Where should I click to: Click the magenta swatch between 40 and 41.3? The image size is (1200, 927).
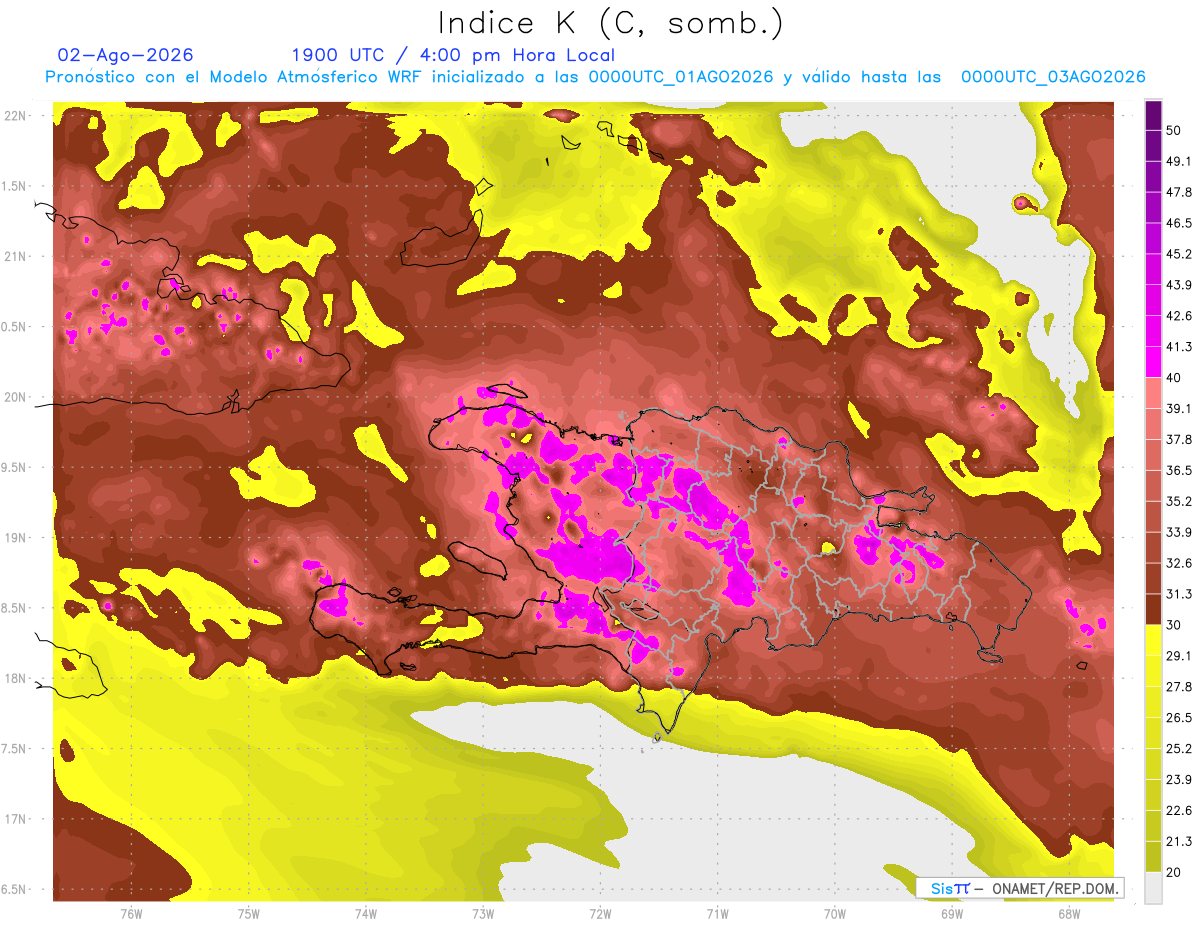click(x=1154, y=361)
